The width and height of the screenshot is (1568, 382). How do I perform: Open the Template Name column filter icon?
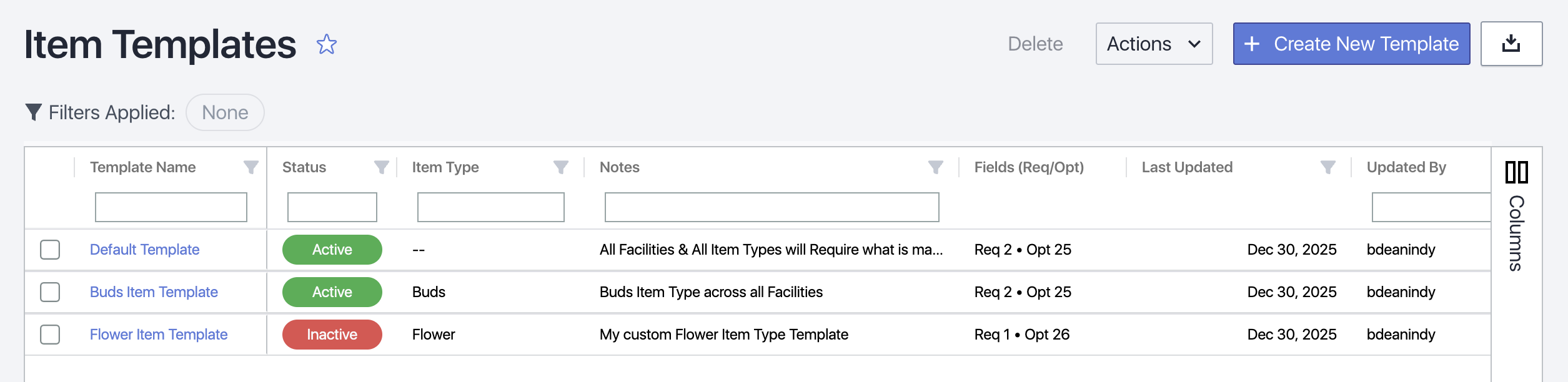[x=251, y=167]
